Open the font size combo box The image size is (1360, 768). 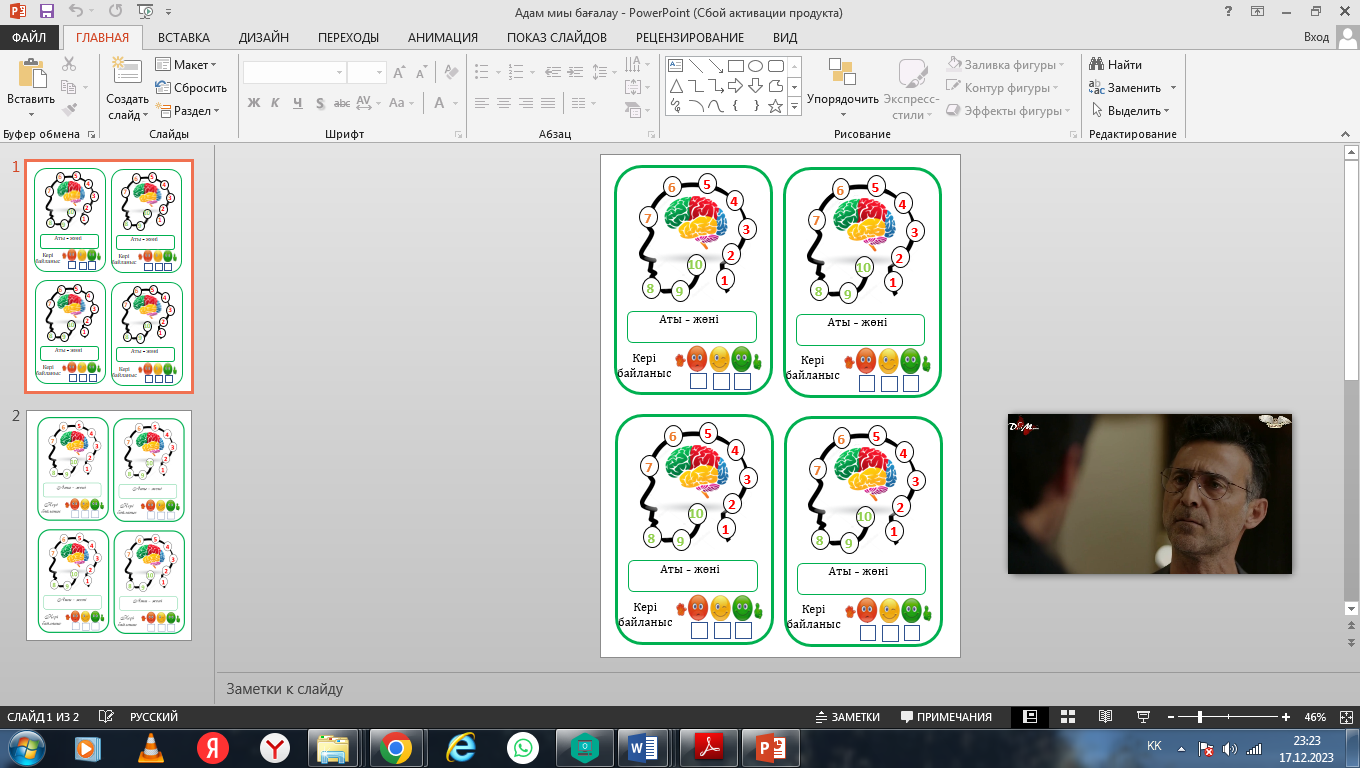(366, 72)
